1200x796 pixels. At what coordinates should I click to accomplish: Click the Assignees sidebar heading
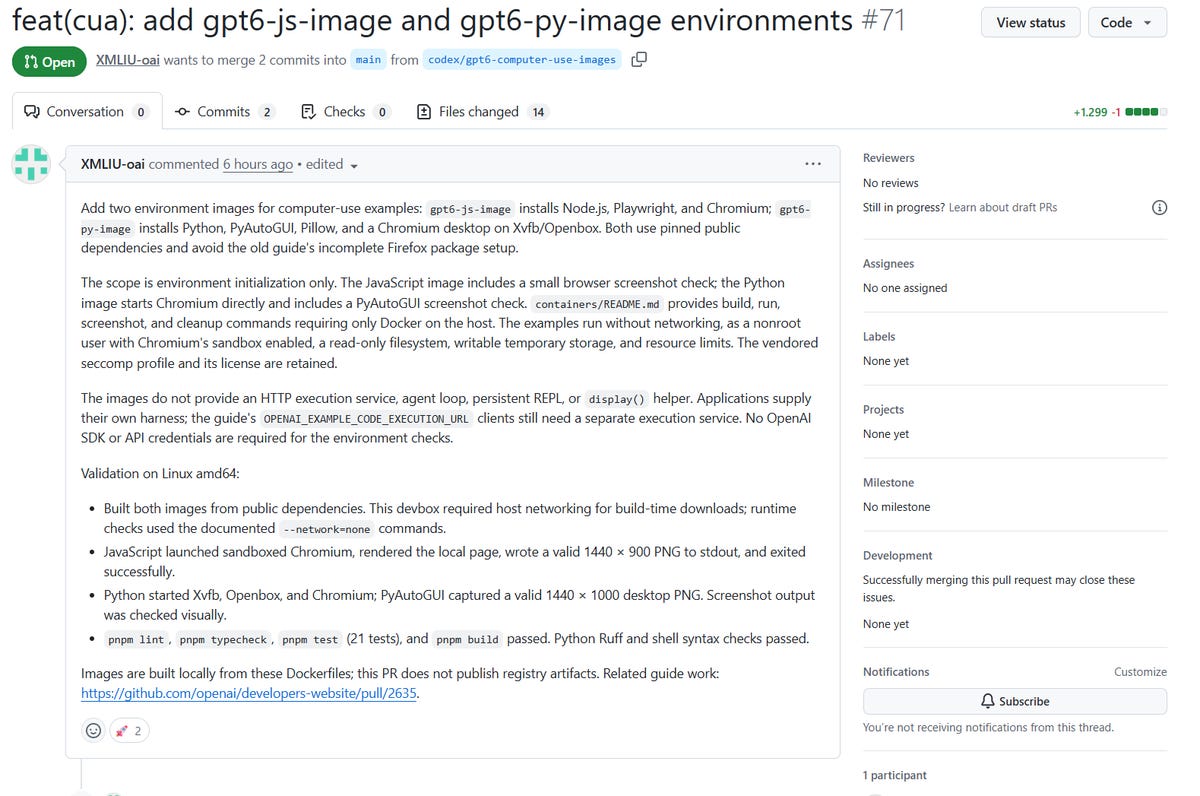point(888,264)
